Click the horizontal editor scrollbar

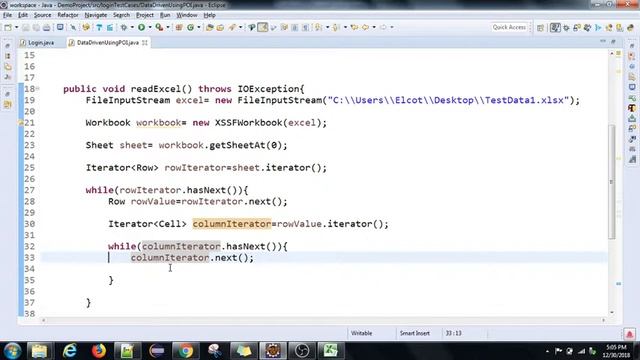[x=323, y=320]
